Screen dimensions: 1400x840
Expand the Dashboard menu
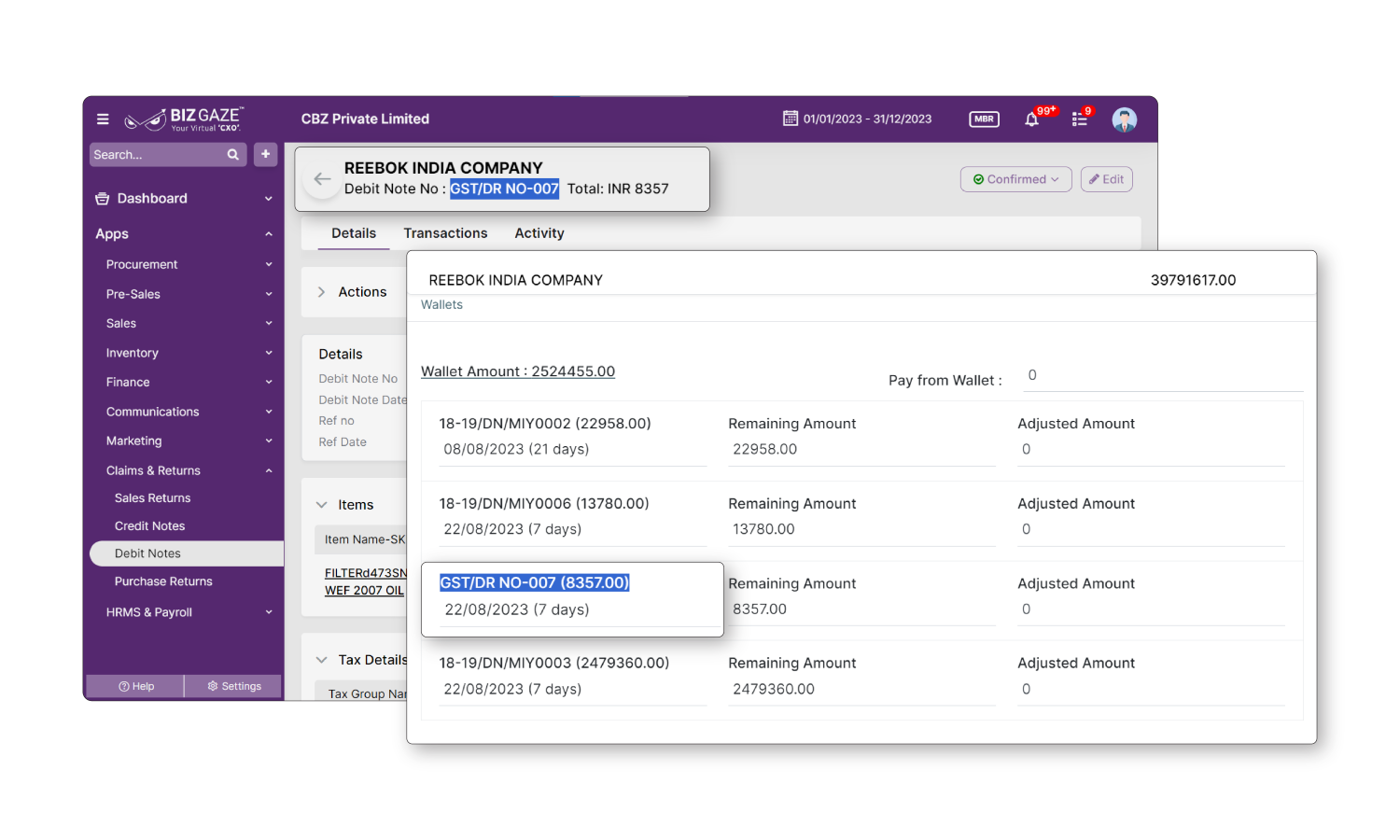269,199
